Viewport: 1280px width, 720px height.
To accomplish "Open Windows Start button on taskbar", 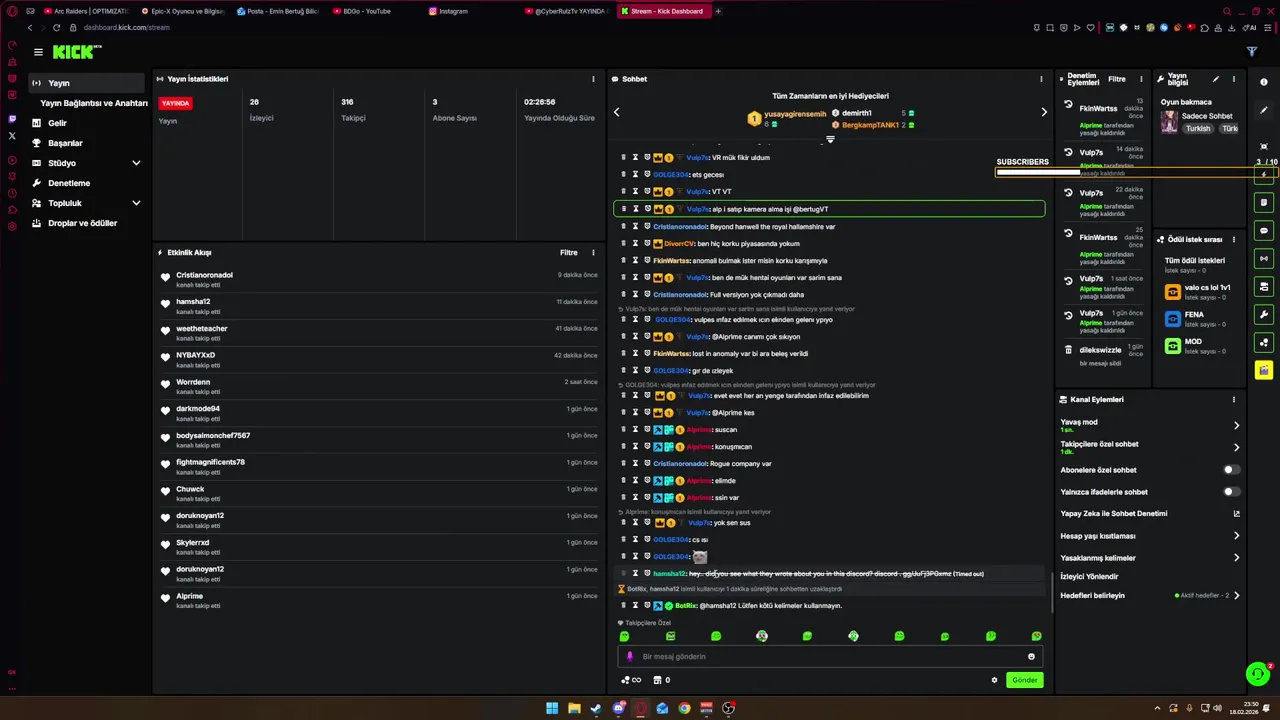I will point(552,708).
